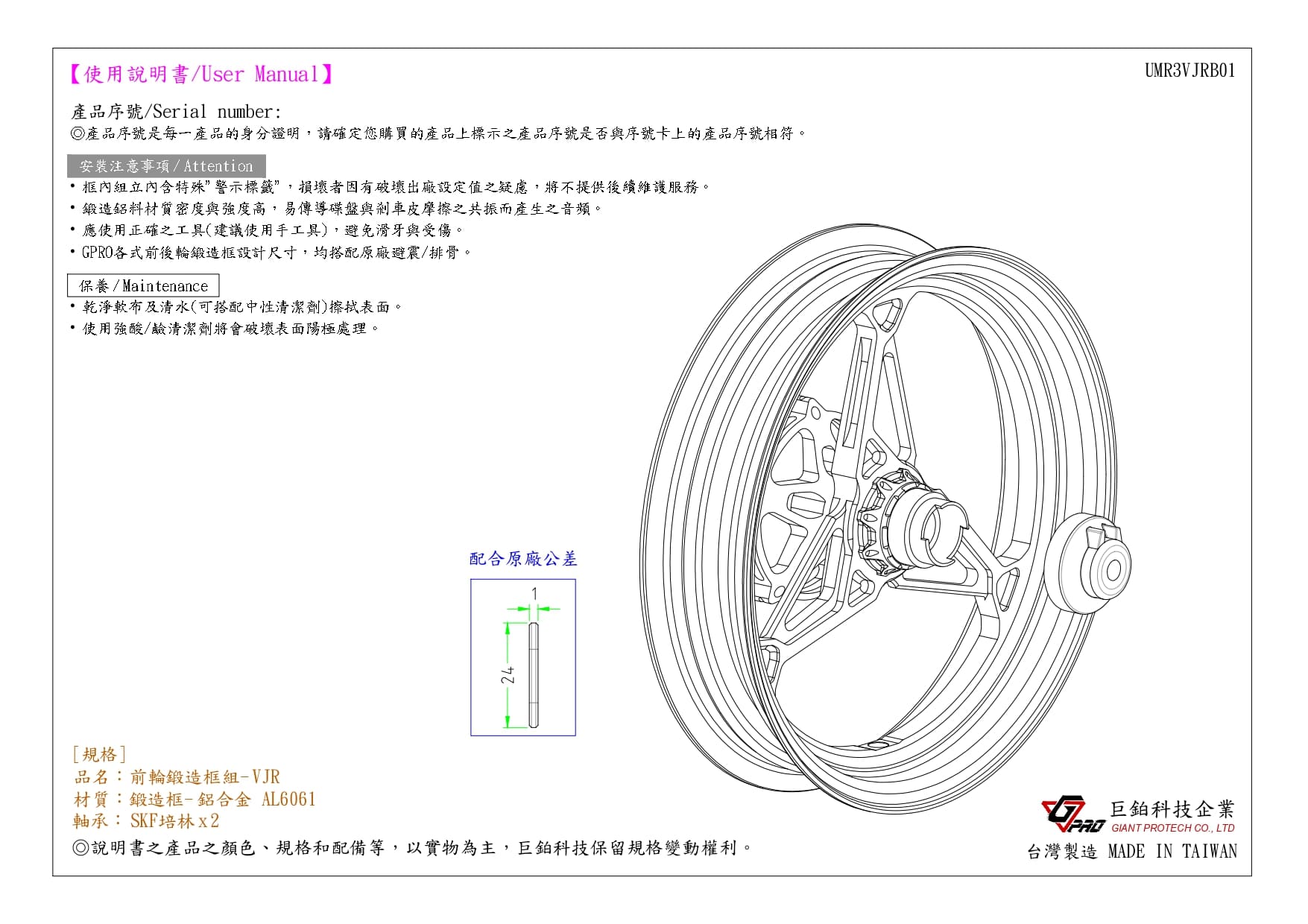Screen dimensions: 1308x924
Task: Select the document code UMR3VJRB01
Action: coord(1189,71)
